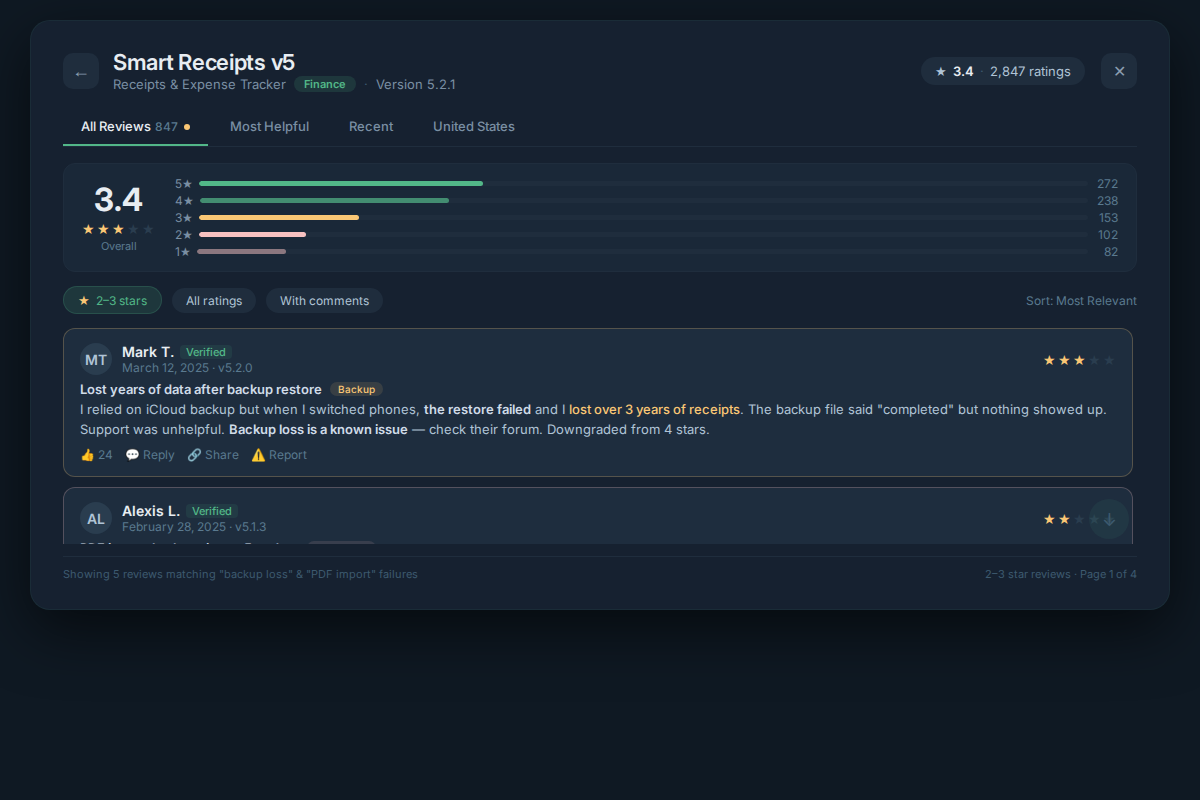Click the 4★ rating distribution bar

click(643, 201)
